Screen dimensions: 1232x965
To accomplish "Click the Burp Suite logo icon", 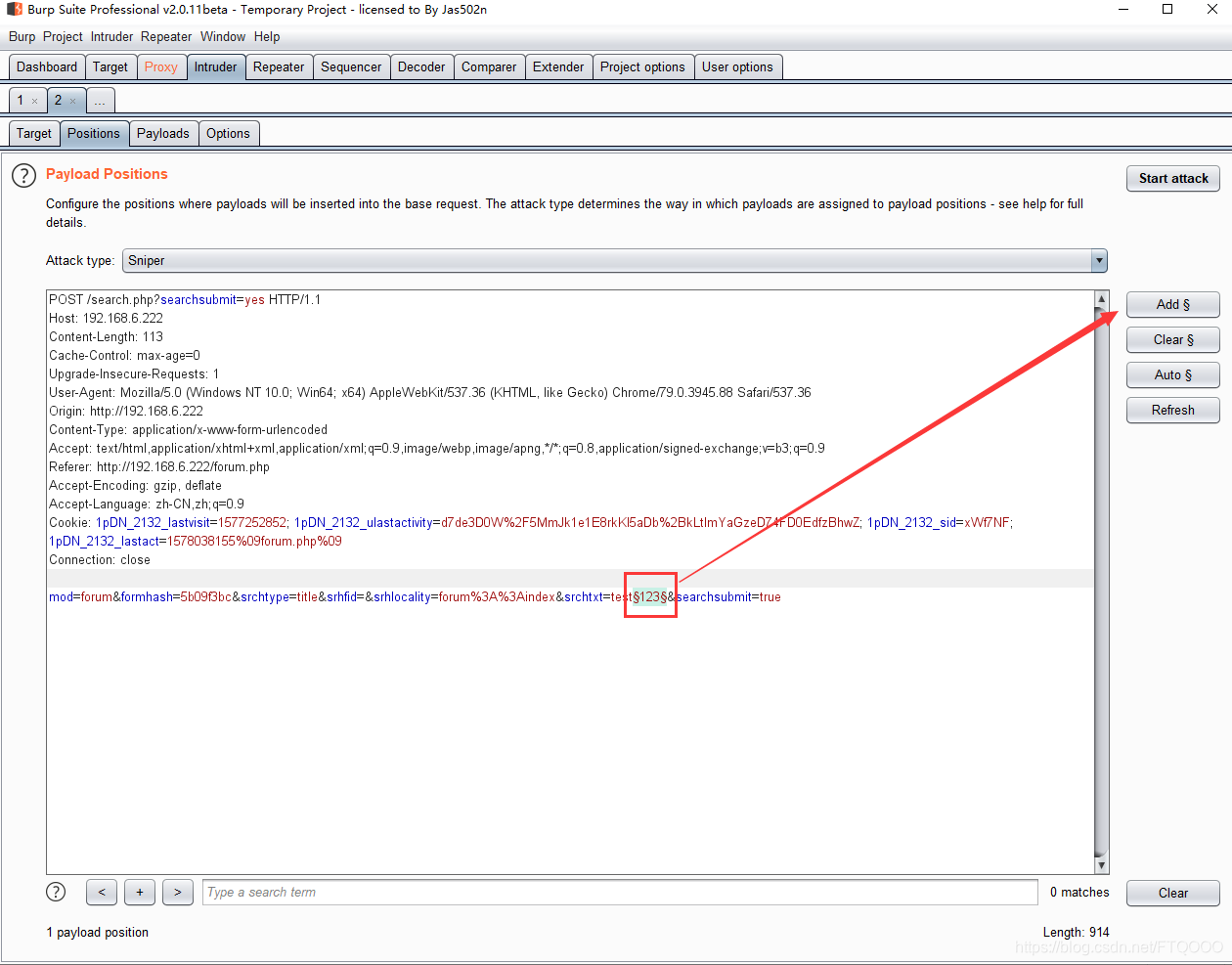I will click(14, 9).
